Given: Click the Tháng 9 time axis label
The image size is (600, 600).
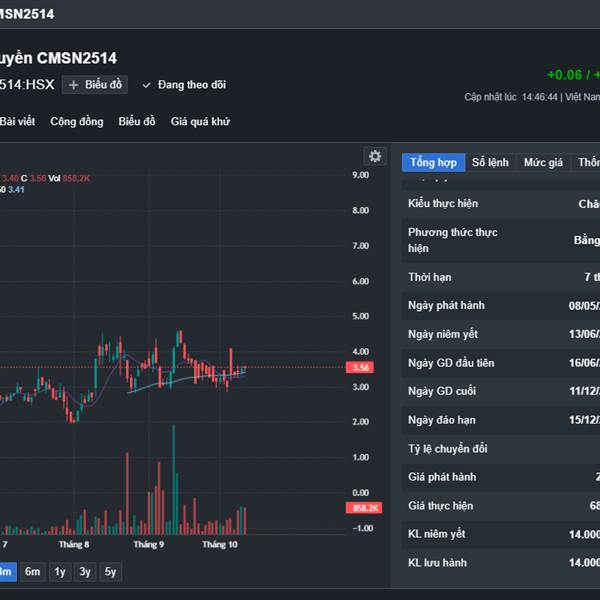Looking at the screenshot, I should point(148,545).
